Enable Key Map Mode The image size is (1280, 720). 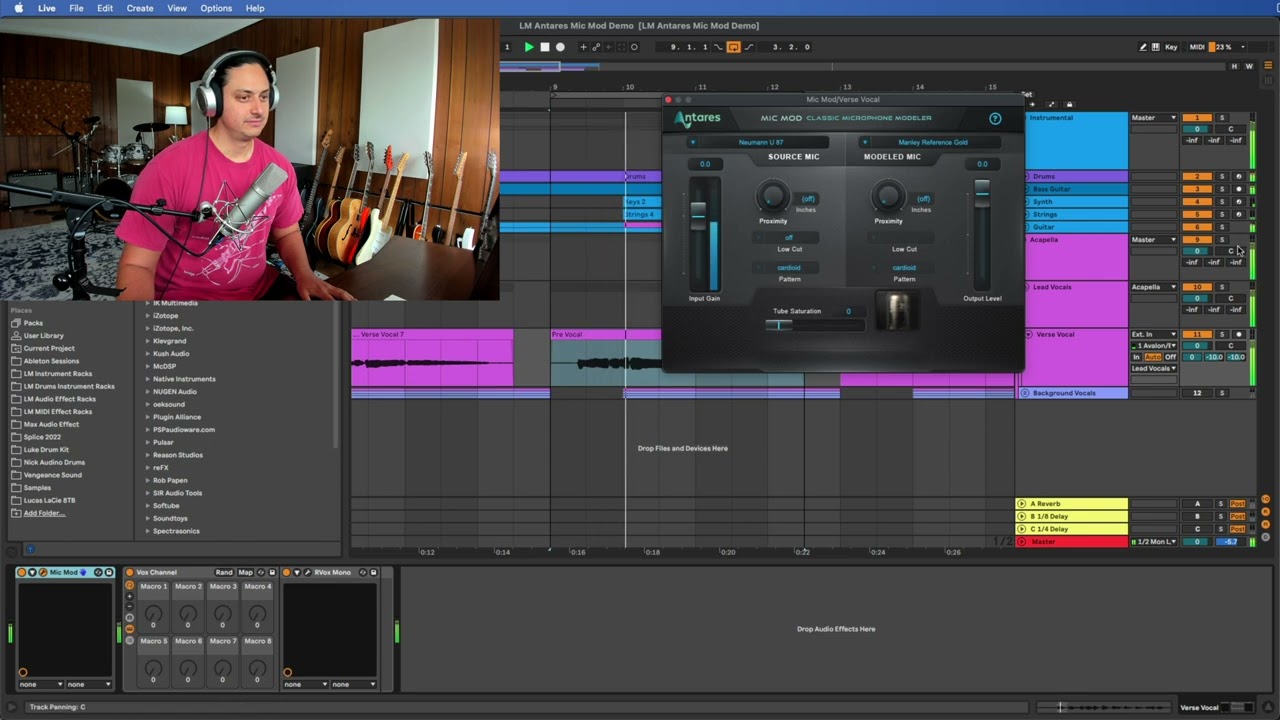click(x=1171, y=47)
